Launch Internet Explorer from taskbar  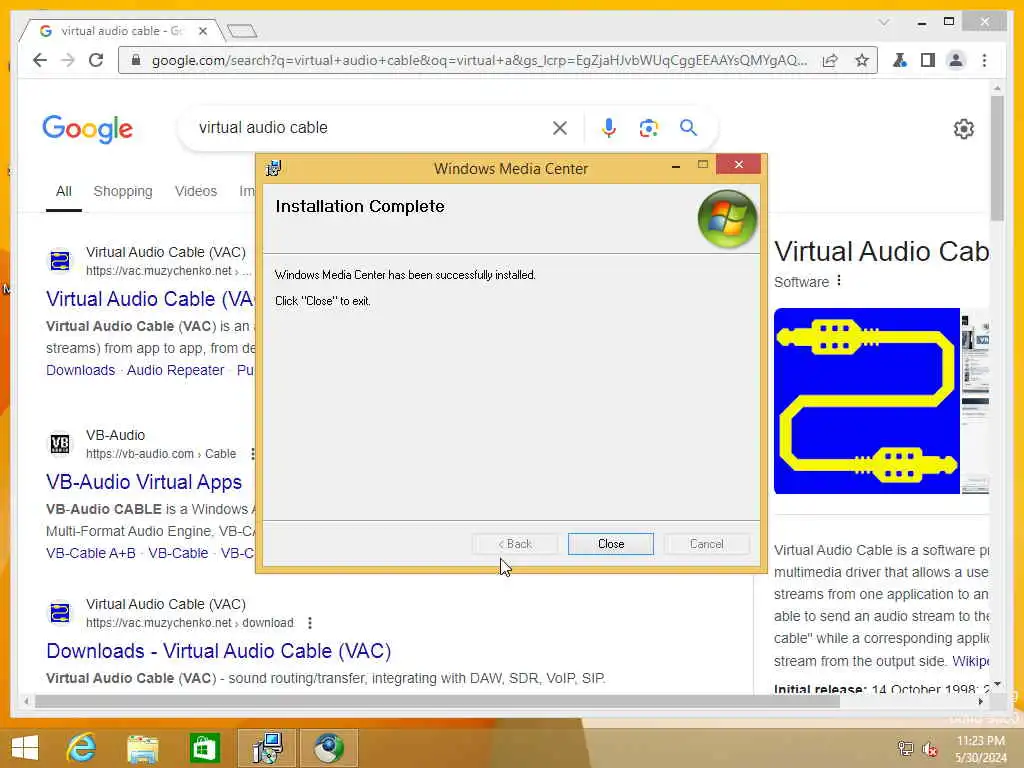click(82, 748)
